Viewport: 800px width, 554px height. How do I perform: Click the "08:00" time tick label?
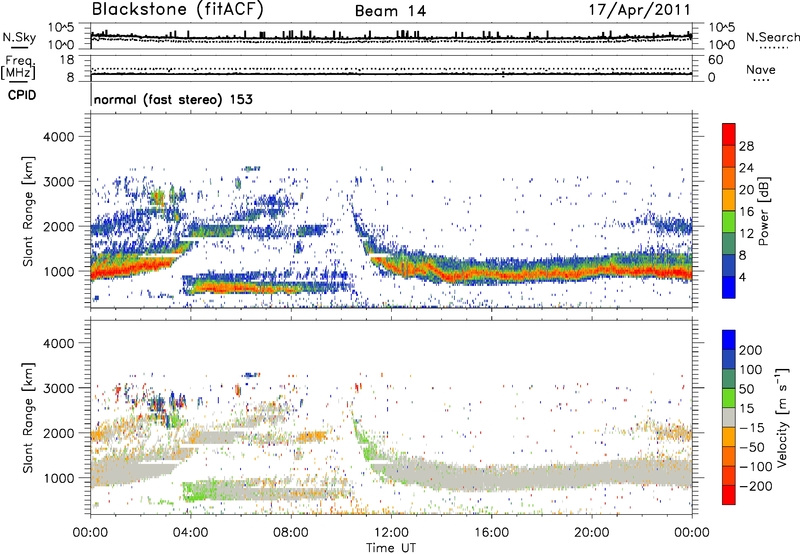click(x=291, y=533)
